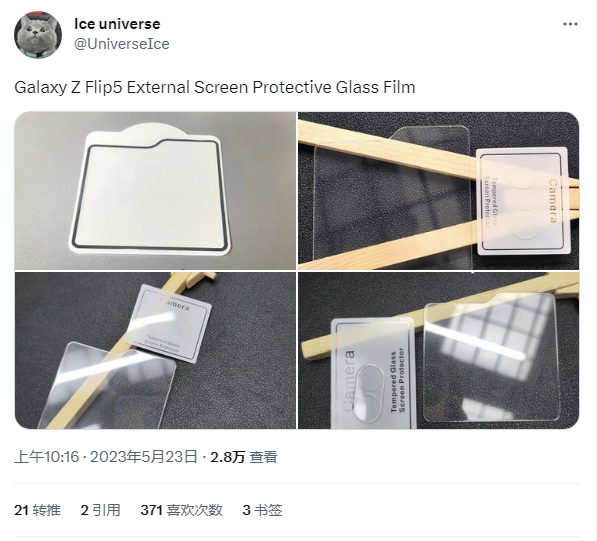This screenshot has width=597, height=541.
Task: Click the number 21 before 转推
Action: (21, 510)
